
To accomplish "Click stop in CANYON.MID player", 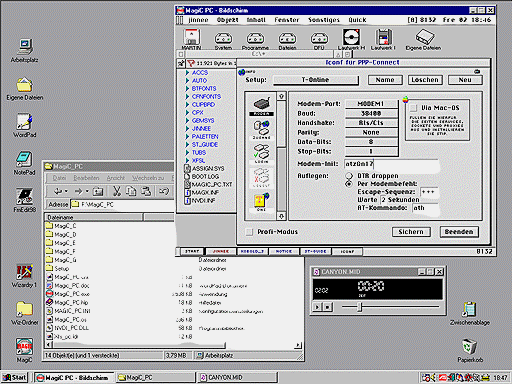I will pos(328,307).
